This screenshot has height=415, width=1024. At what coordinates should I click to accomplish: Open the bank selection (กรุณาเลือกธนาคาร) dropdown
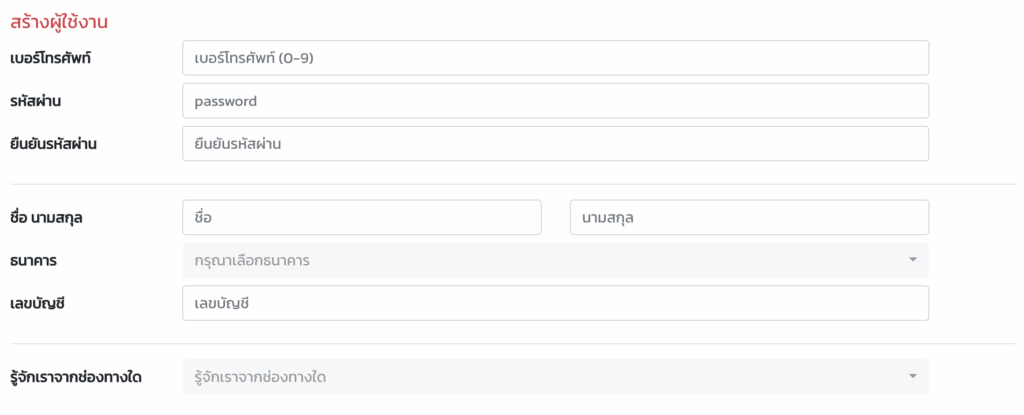[x=540, y=261]
